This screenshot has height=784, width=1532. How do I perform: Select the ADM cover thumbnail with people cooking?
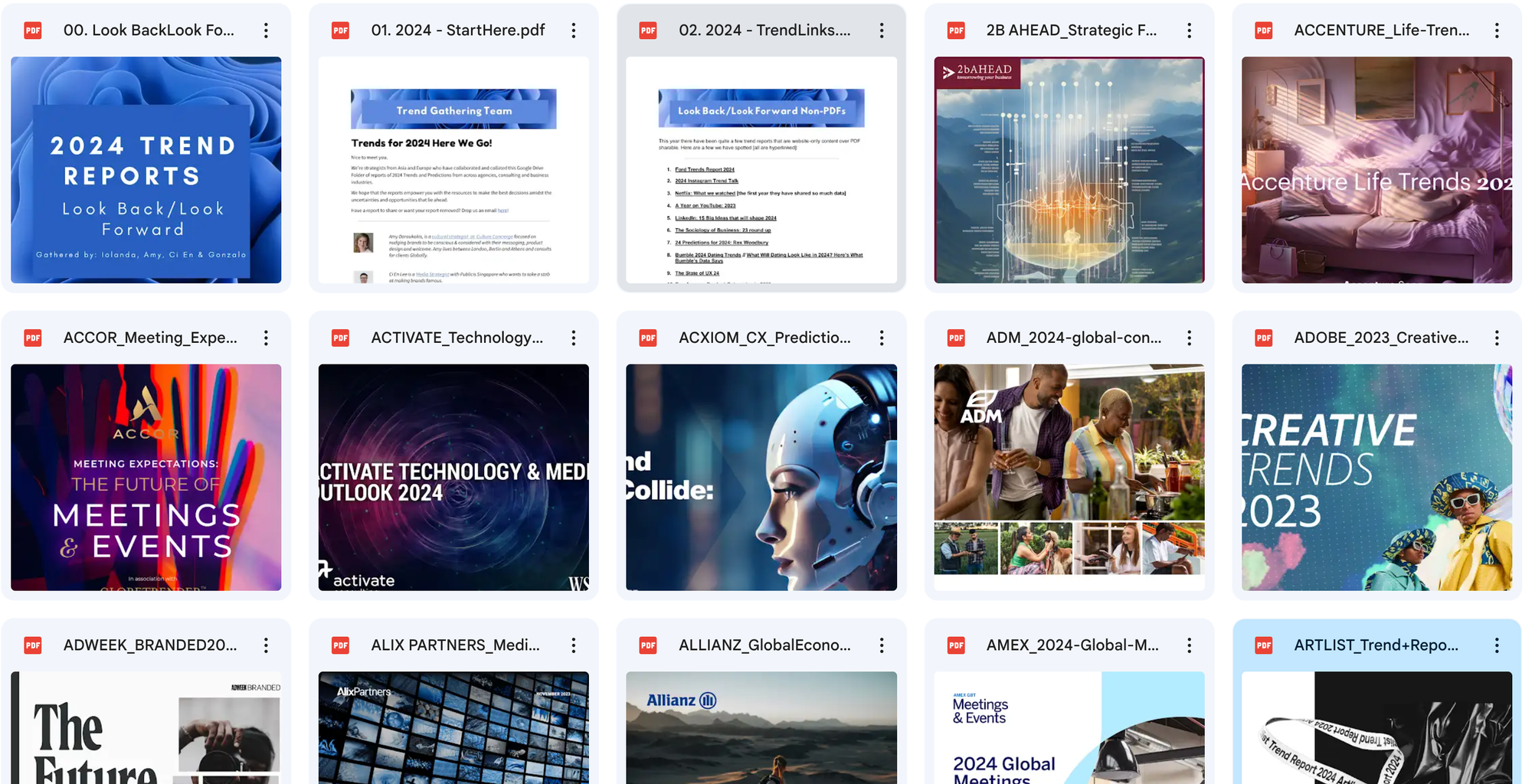click(x=1069, y=477)
